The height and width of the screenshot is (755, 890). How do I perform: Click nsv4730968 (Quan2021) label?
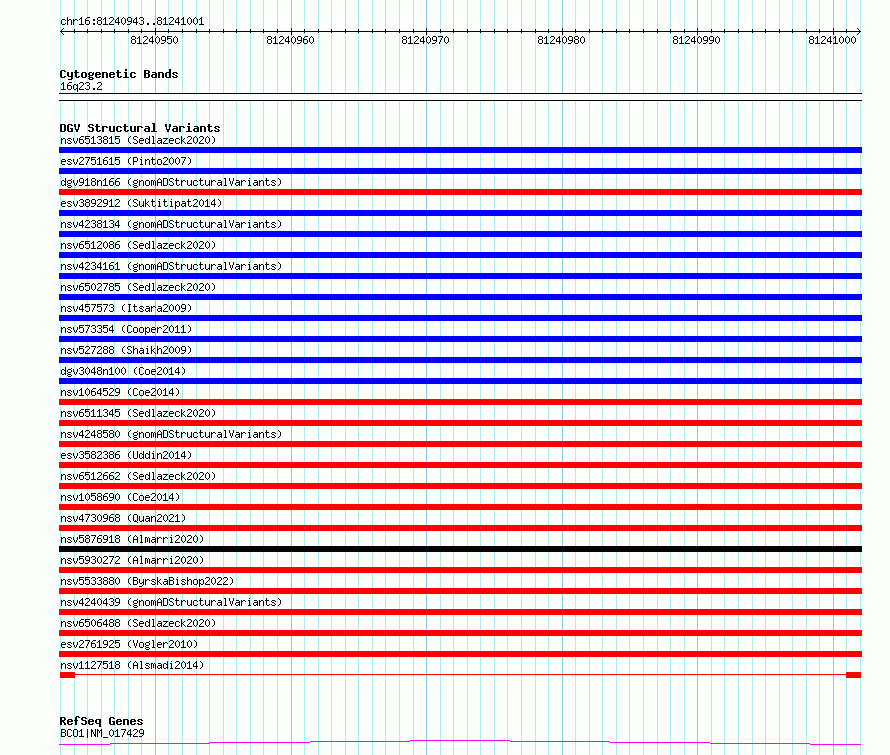tap(123, 518)
